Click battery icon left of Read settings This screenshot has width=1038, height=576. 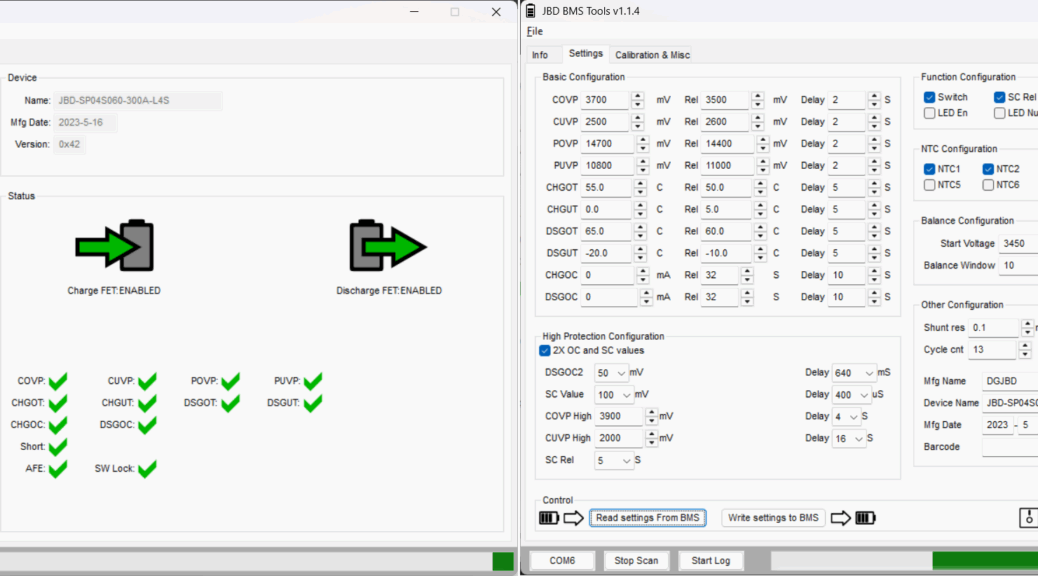(x=549, y=518)
